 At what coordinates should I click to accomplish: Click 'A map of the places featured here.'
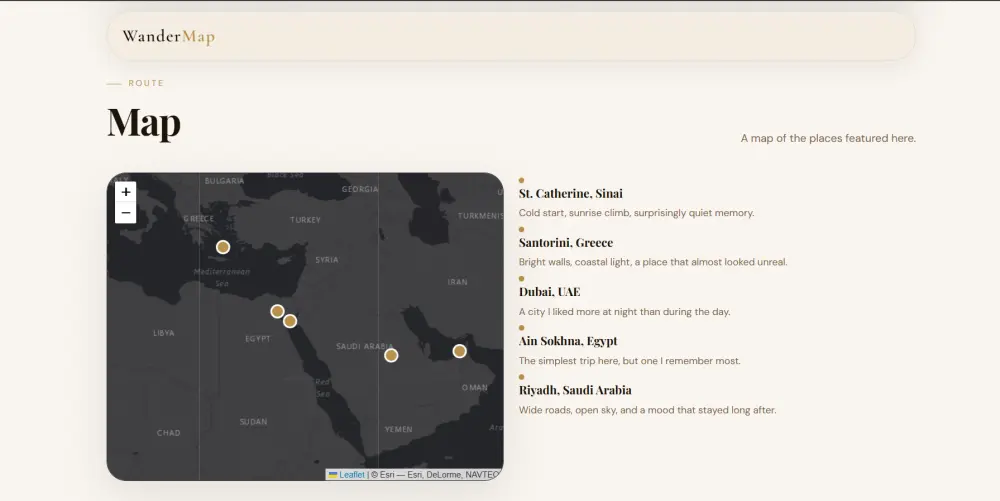(828, 138)
